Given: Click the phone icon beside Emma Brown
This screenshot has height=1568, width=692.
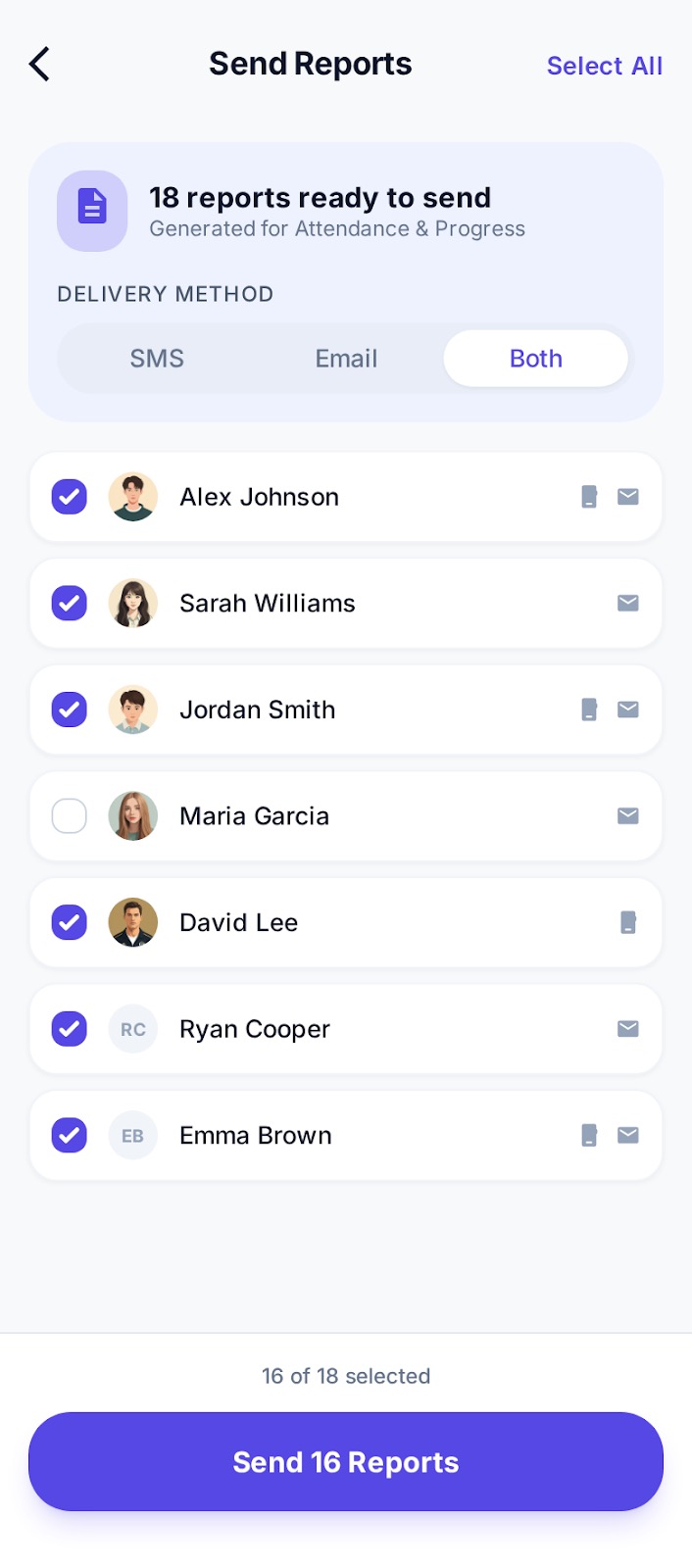Looking at the screenshot, I should (x=588, y=1135).
